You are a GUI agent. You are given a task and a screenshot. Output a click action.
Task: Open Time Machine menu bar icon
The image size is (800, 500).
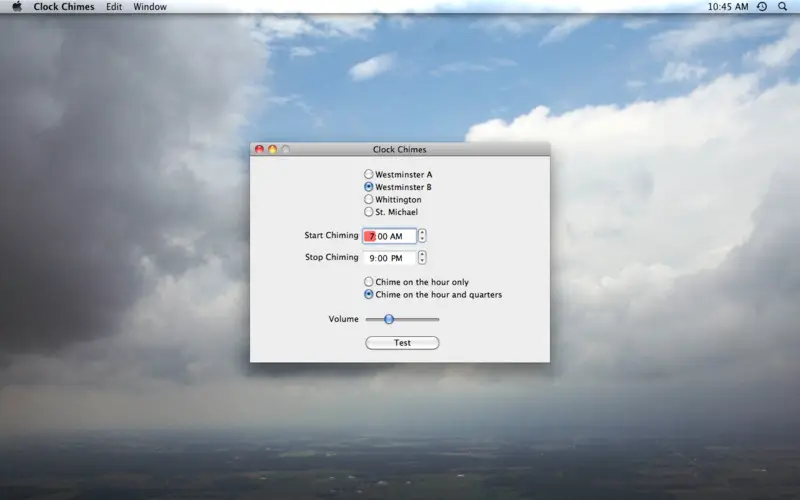[x=762, y=7]
